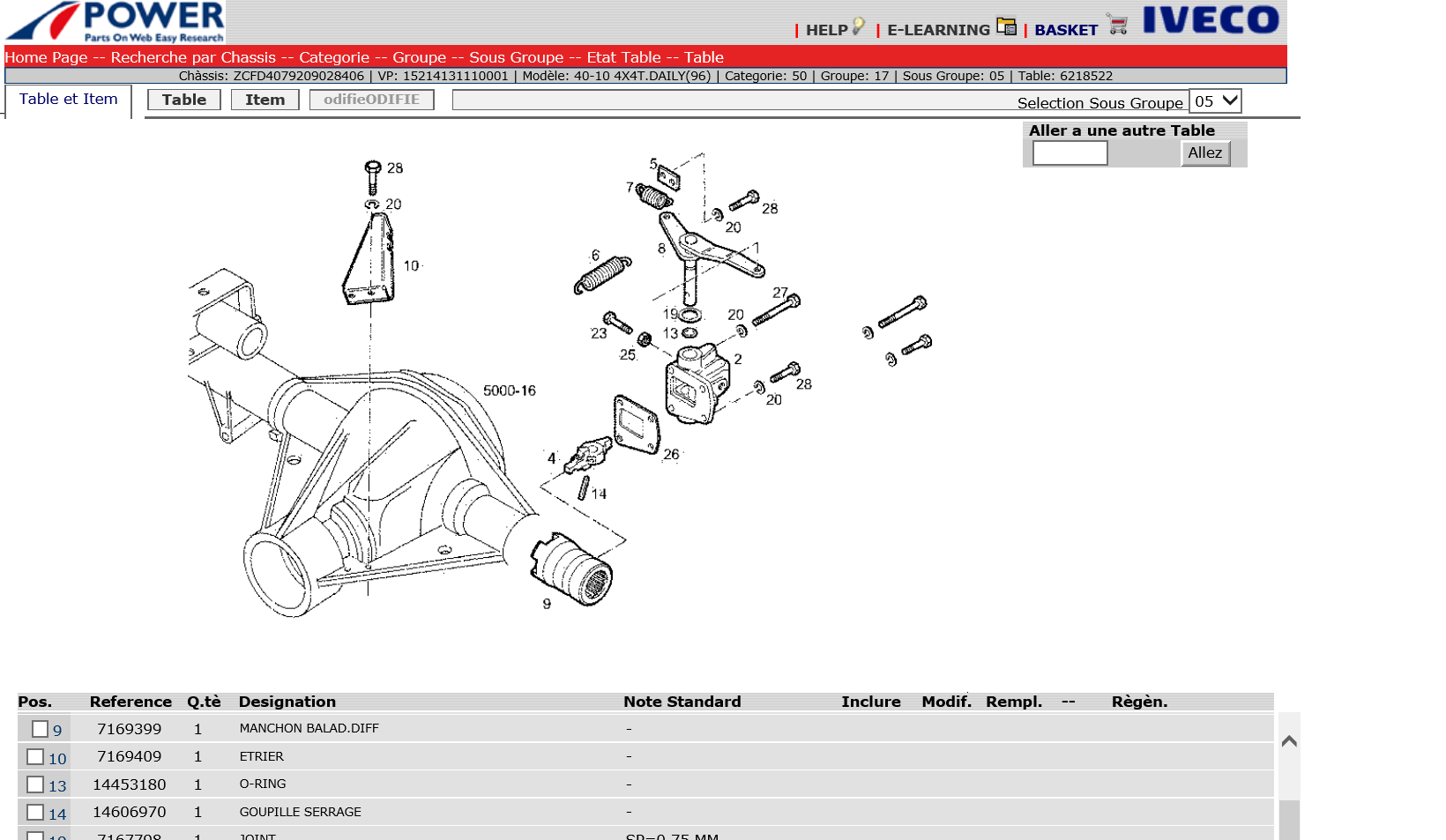Open the Basket shopping cart icon

1117,25
